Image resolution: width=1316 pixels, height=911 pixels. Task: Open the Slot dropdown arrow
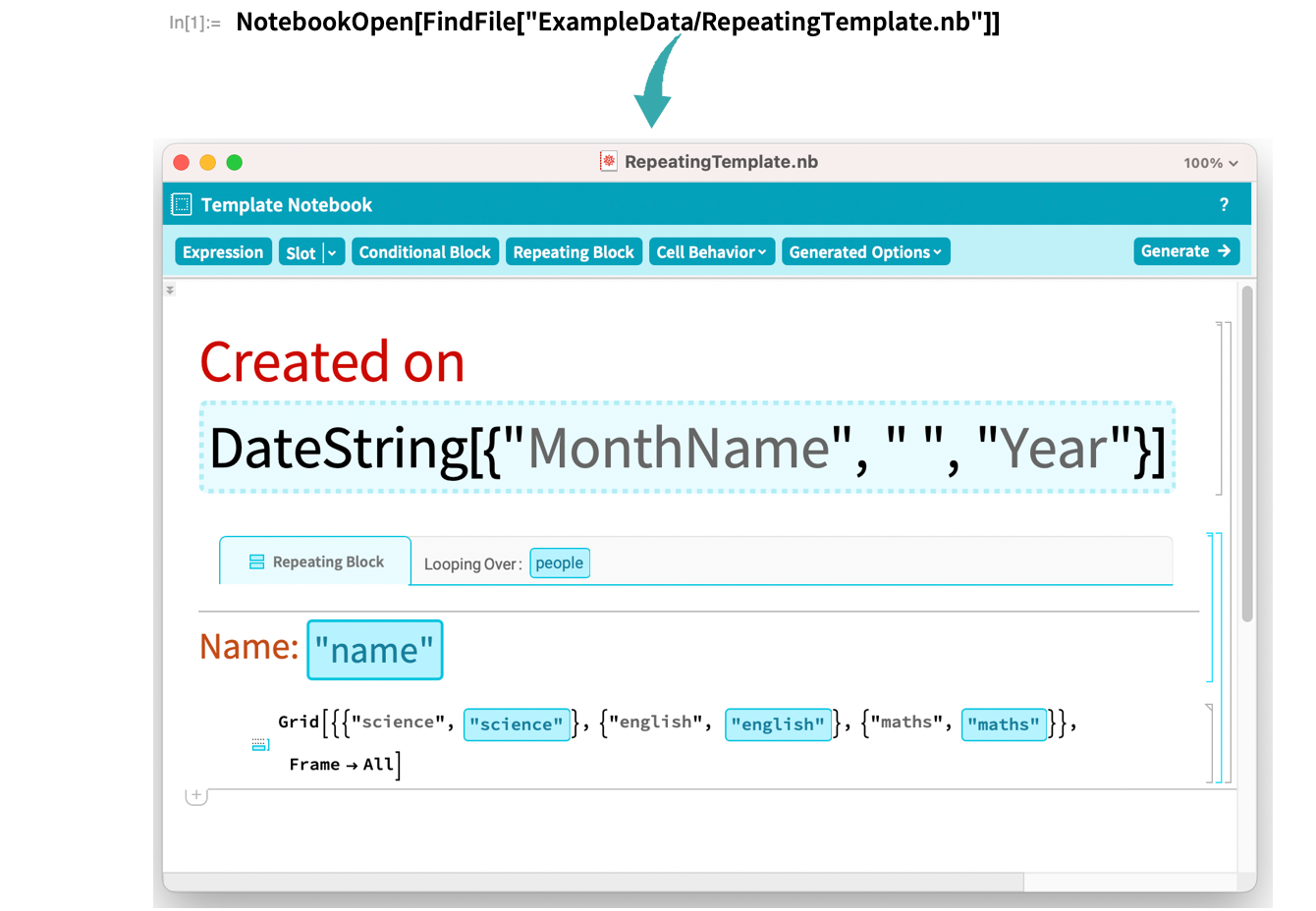click(333, 252)
